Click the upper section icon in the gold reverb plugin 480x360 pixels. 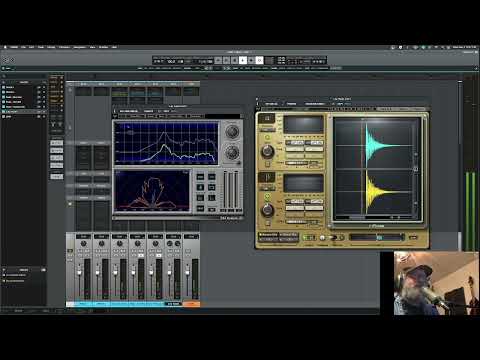[x=267, y=119]
